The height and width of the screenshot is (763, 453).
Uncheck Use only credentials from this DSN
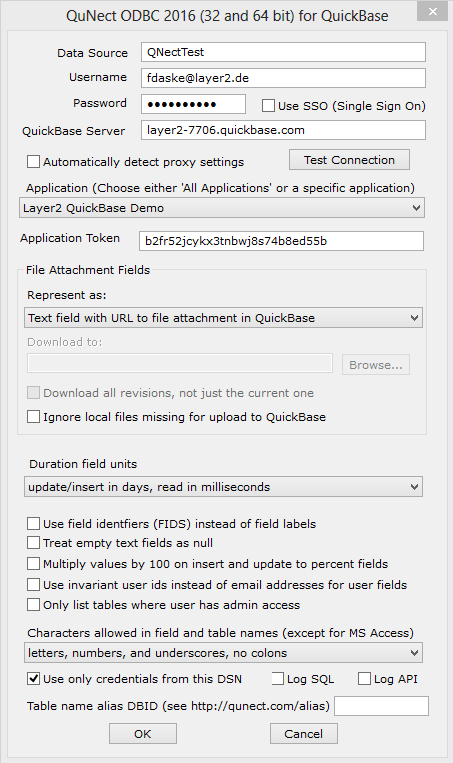(x=33, y=679)
